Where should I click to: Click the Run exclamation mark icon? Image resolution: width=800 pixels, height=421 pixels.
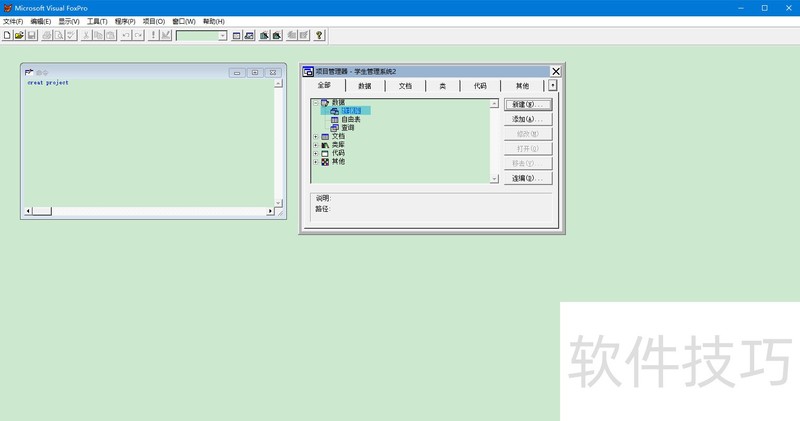pyautogui.click(x=153, y=35)
